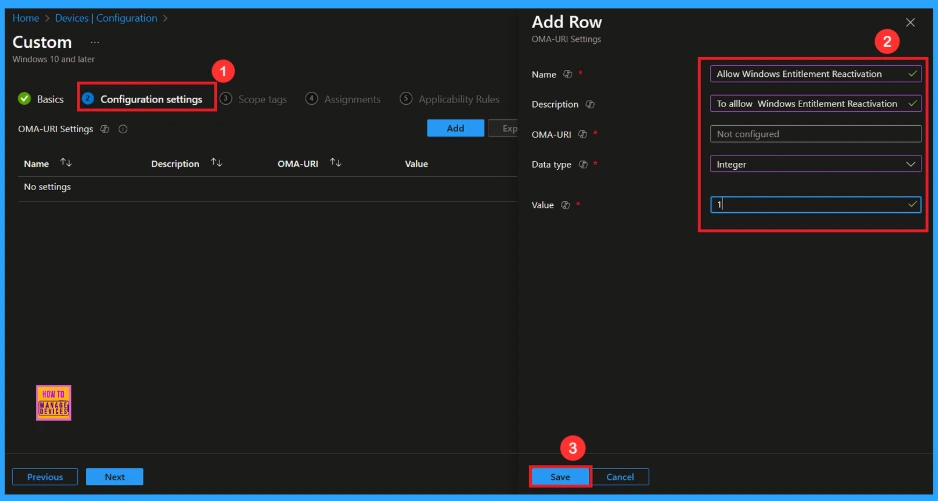Go to the Scope tags step
The image size is (938, 501).
(254, 99)
